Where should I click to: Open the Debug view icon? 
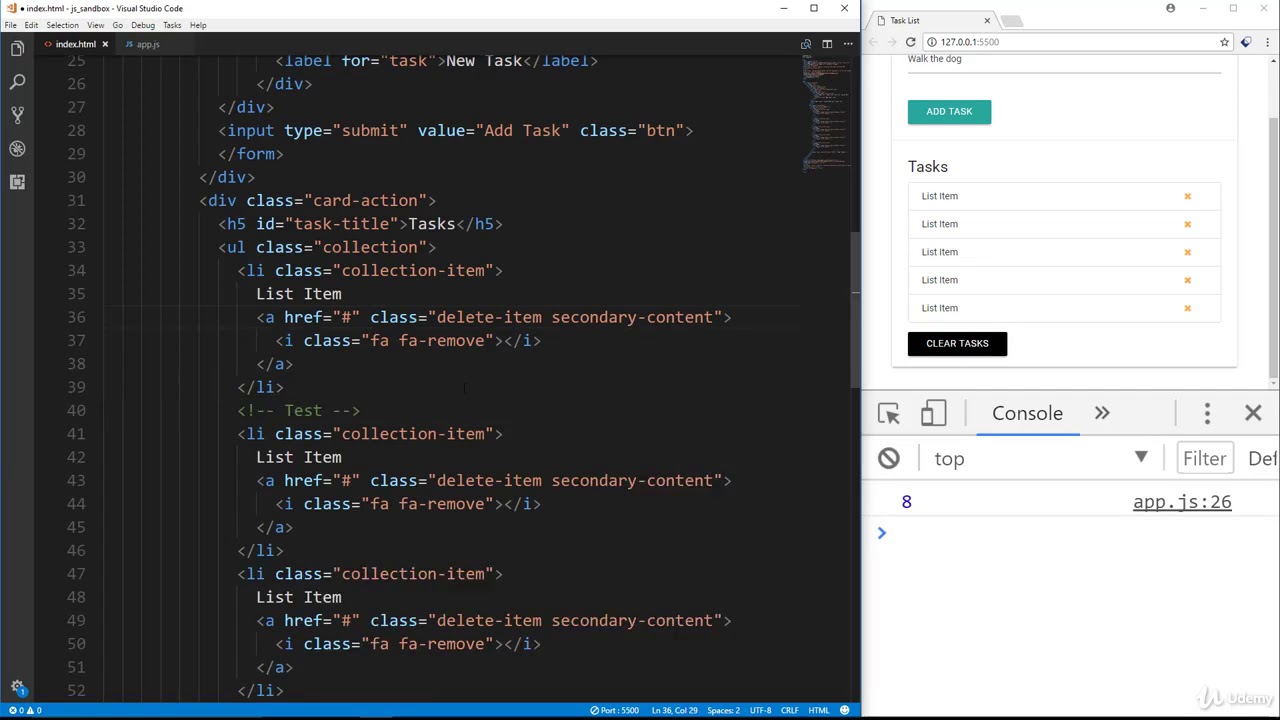point(17,148)
